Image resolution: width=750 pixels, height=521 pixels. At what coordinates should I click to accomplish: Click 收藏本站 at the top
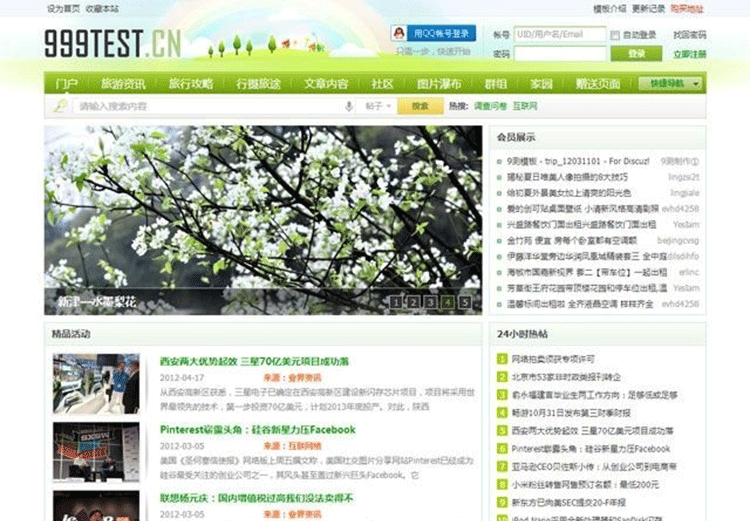pos(102,9)
